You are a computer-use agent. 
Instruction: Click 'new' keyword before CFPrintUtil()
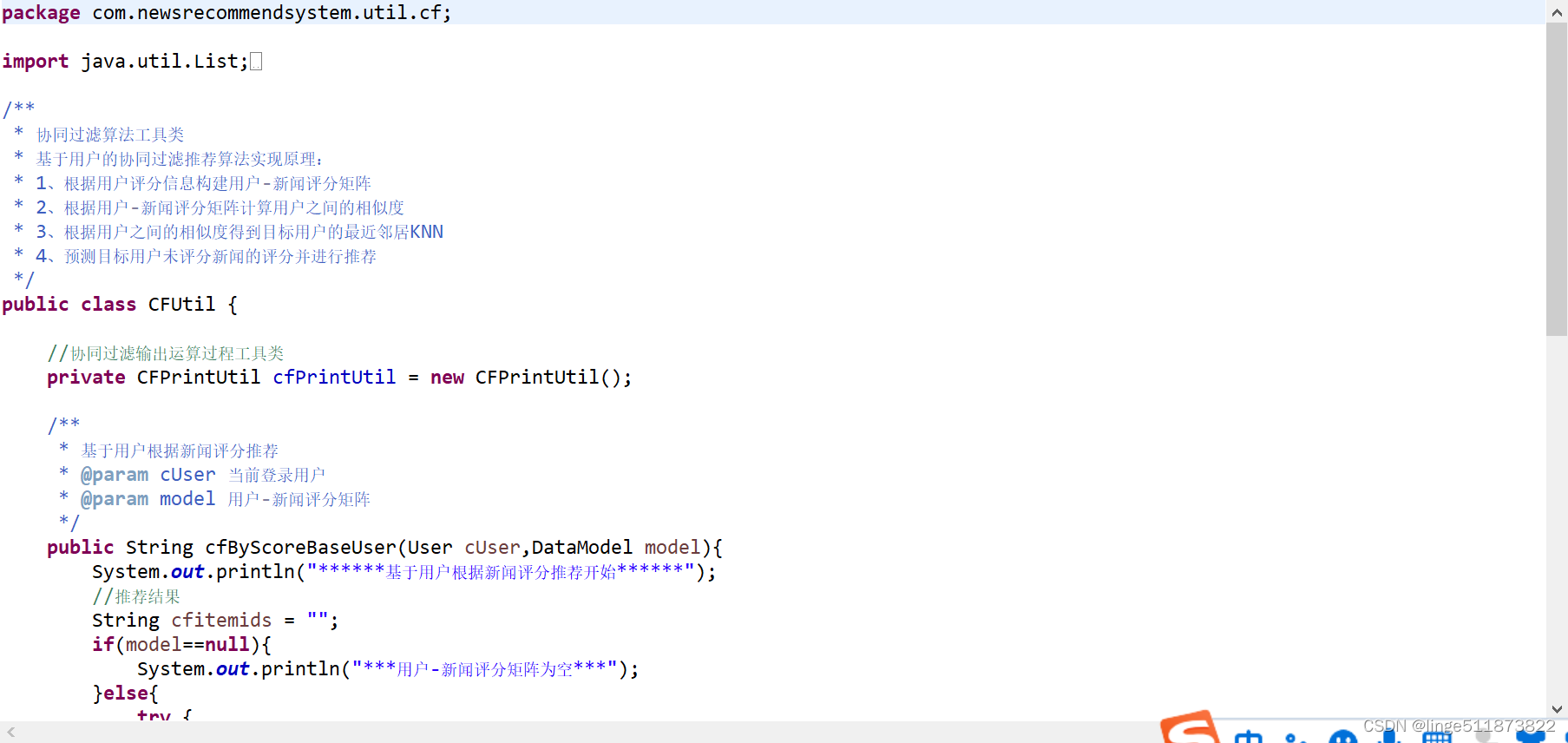[x=447, y=378]
